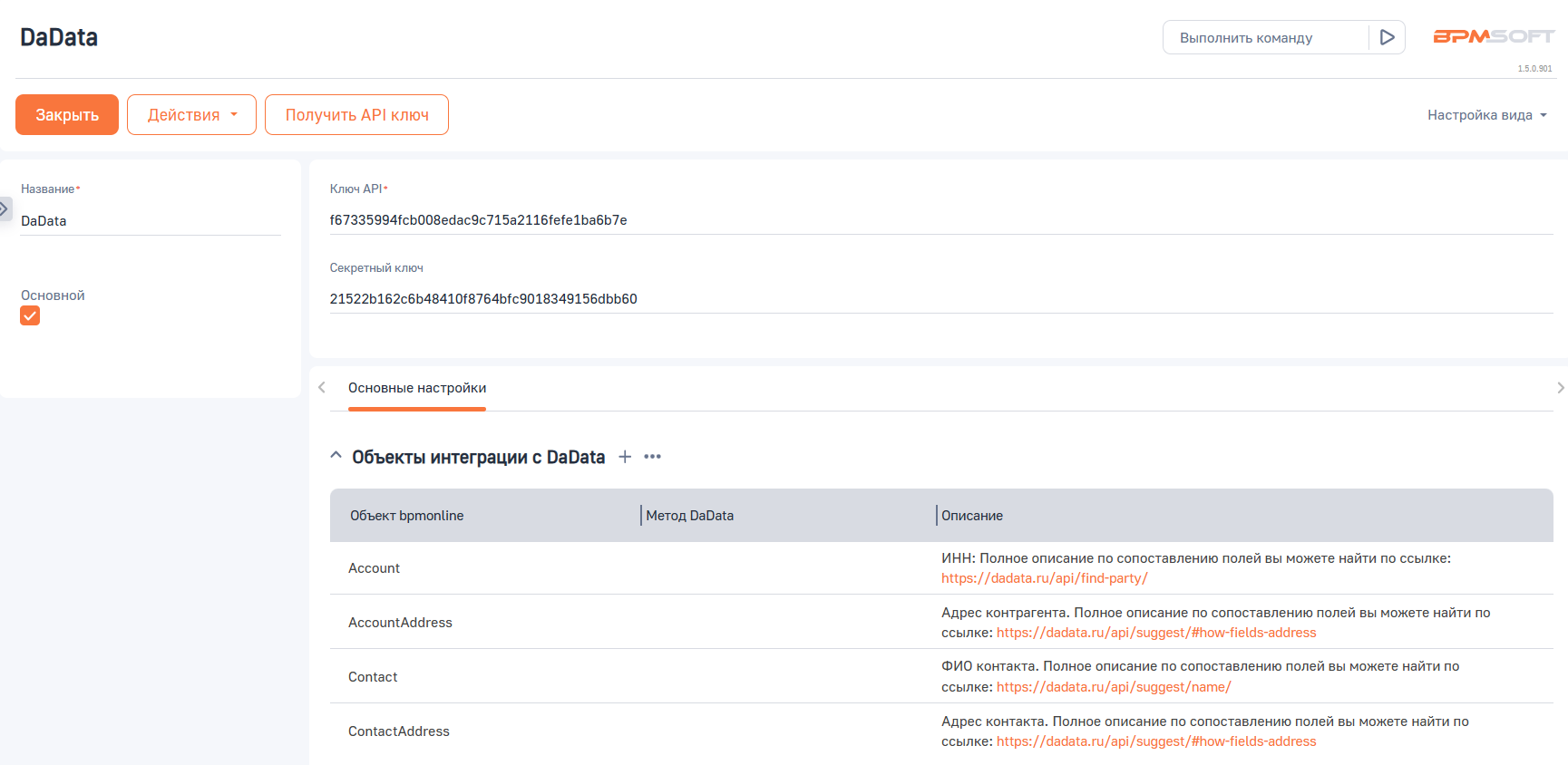This screenshot has width=1568, height=765.
Task: Click the run command play icon
Action: (x=1387, y=37)
